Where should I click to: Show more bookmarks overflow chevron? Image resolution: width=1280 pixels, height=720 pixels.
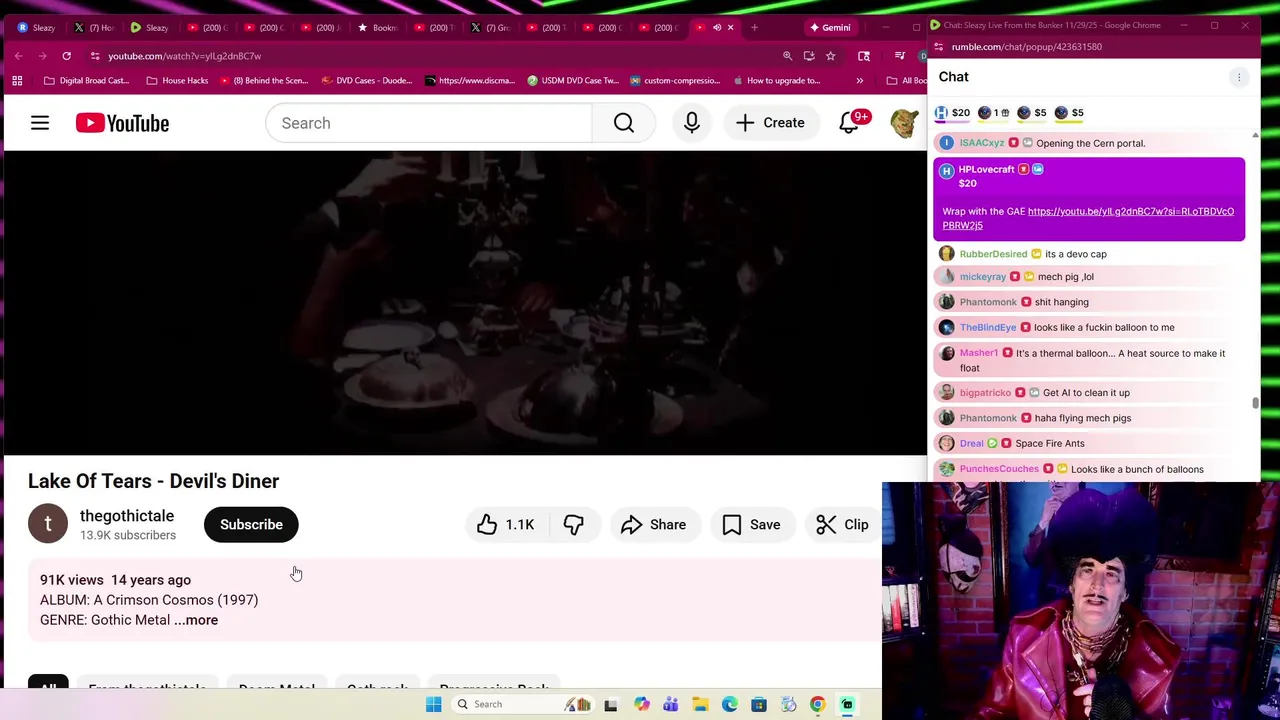click(859, 81)
